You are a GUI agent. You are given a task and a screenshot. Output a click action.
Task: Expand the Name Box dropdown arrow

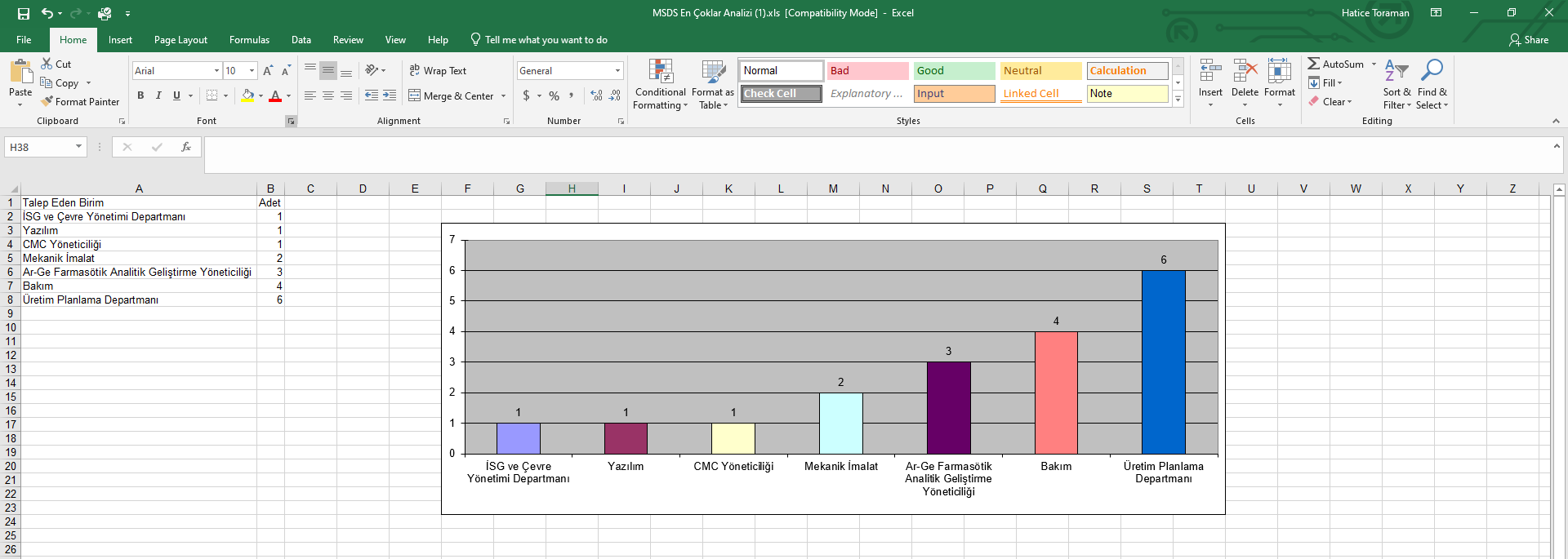tap(78, 147)
